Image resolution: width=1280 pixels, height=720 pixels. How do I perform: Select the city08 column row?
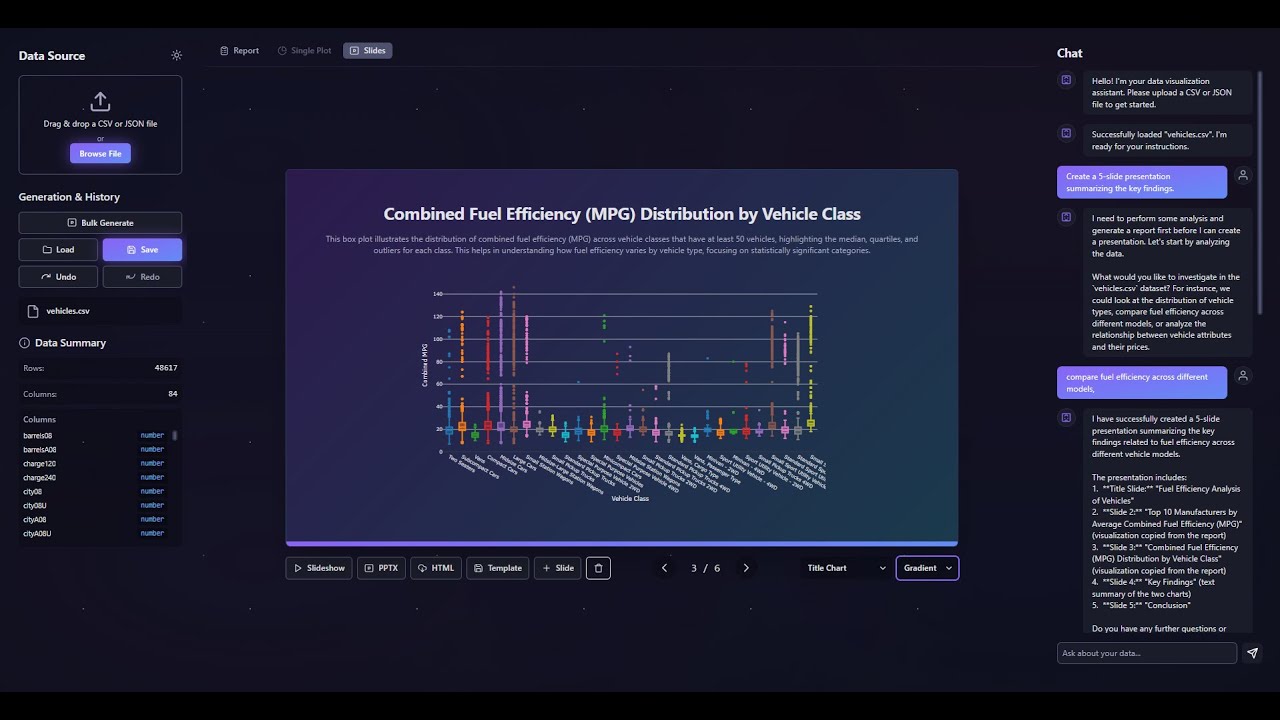coord(96,492)
